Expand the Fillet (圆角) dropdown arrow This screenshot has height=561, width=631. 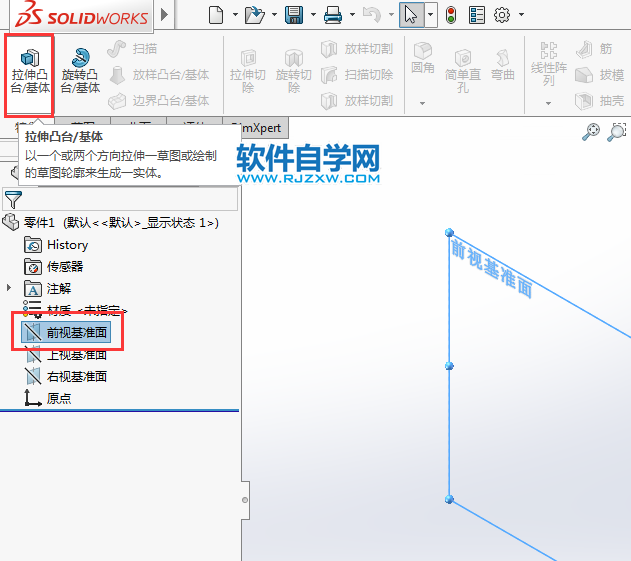(422, 103)
